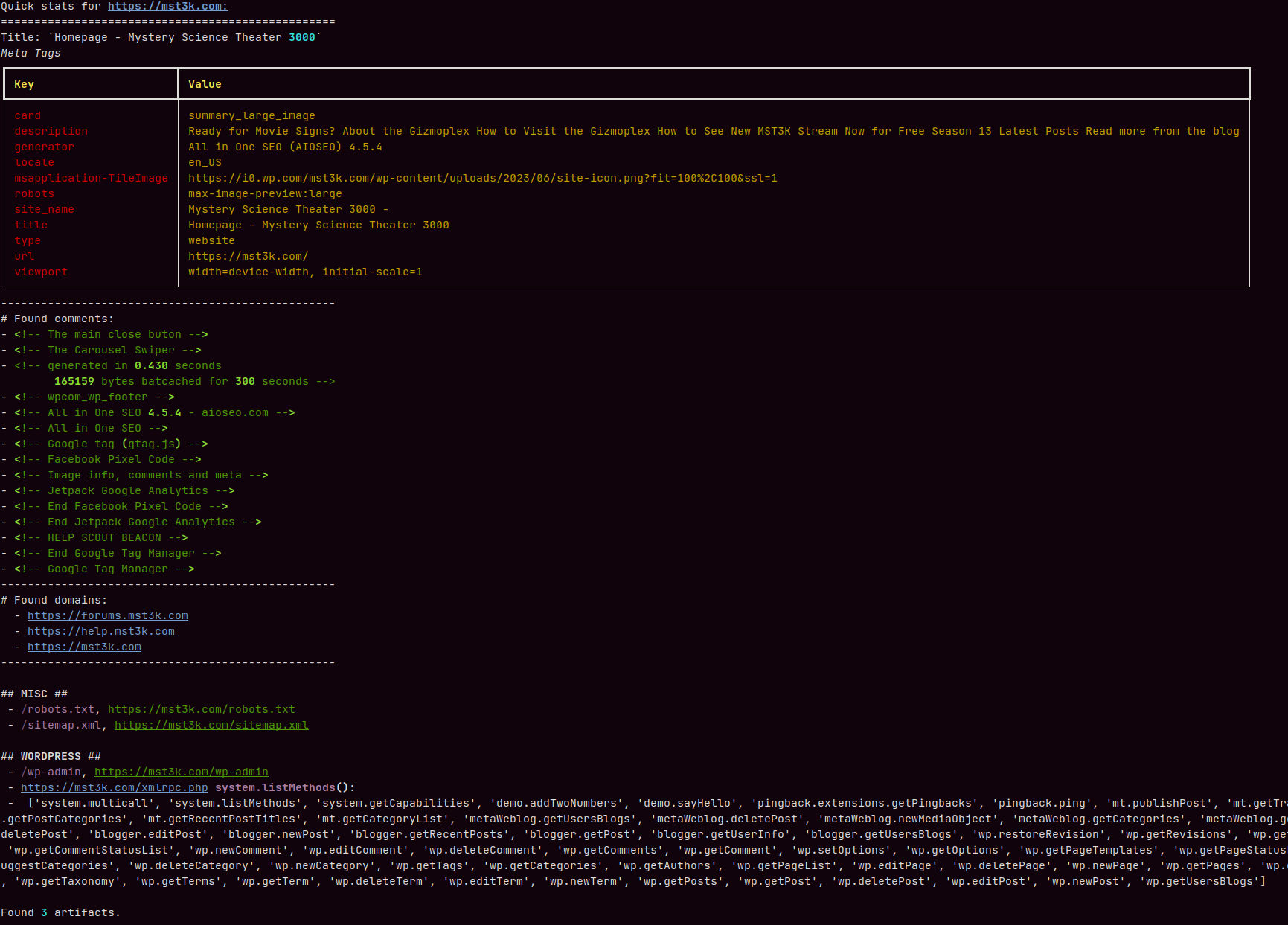Click the 'All in One SEO (AIOSEO) 4.5.4' value
The width and height of the screenshot is (1288, 925).
pos(285,147)
